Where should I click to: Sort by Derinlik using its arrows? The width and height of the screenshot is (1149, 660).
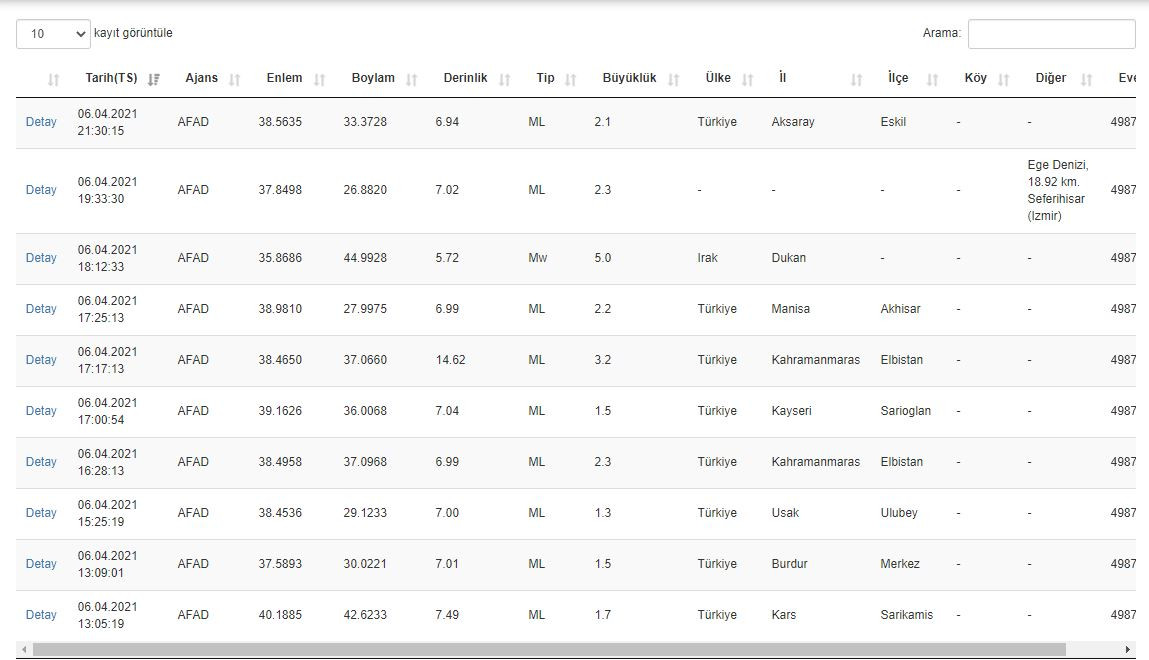[x=505, y=79]
